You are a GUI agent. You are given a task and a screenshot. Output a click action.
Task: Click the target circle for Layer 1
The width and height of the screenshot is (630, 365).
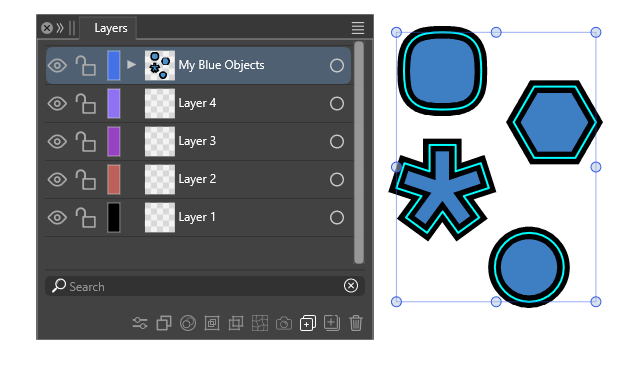pos(337,217)
